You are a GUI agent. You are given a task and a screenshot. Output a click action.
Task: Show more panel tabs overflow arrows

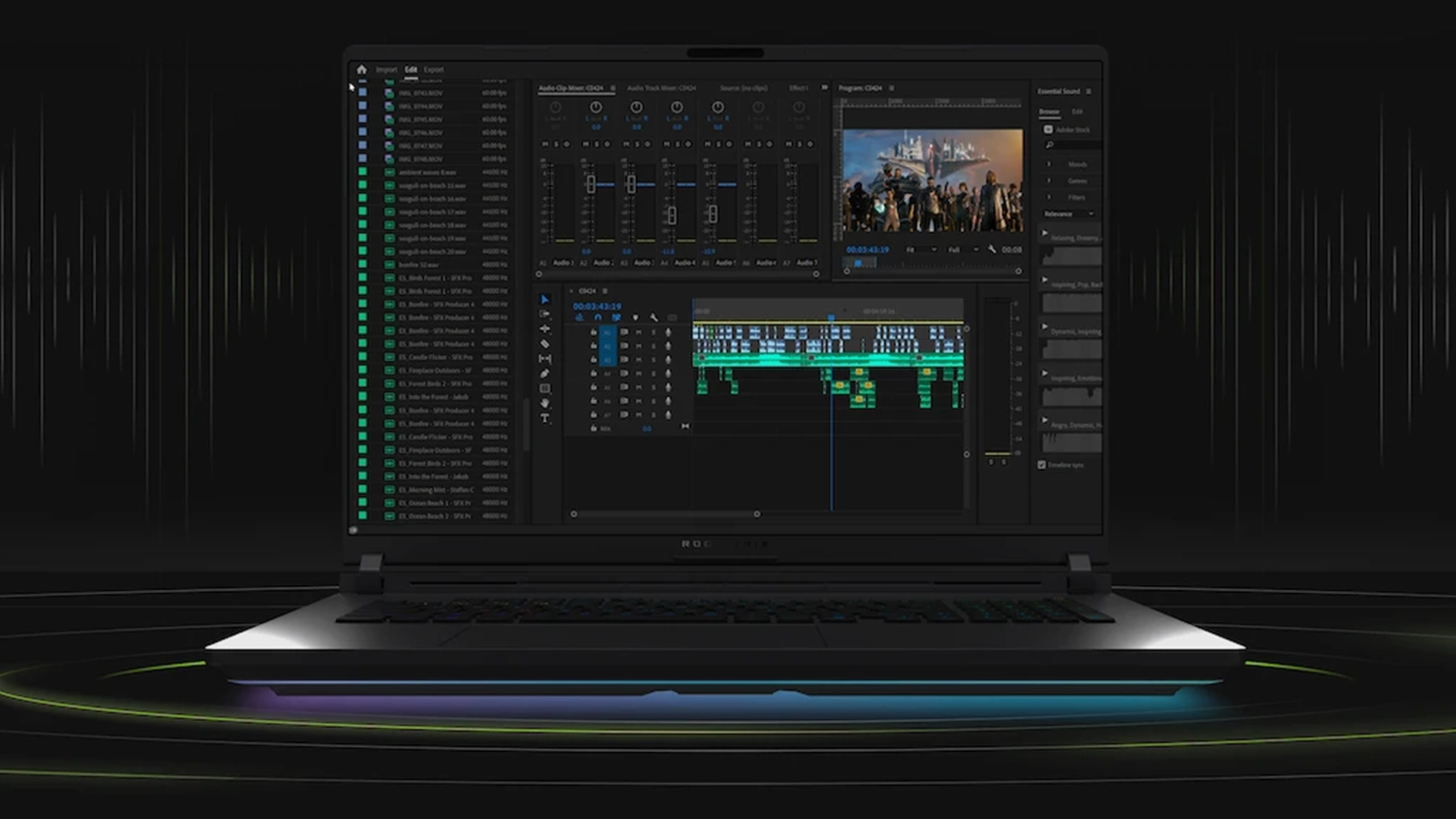(825, 87)
